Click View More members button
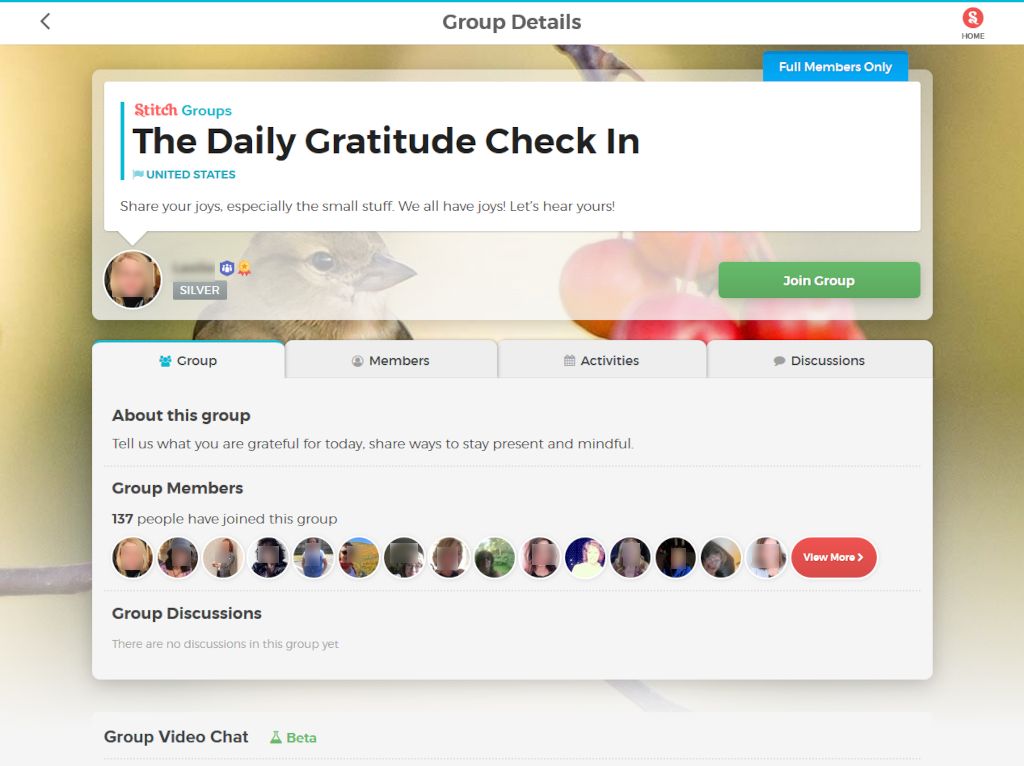Screen dimensions: 1024x766 [x=833, y=557]
